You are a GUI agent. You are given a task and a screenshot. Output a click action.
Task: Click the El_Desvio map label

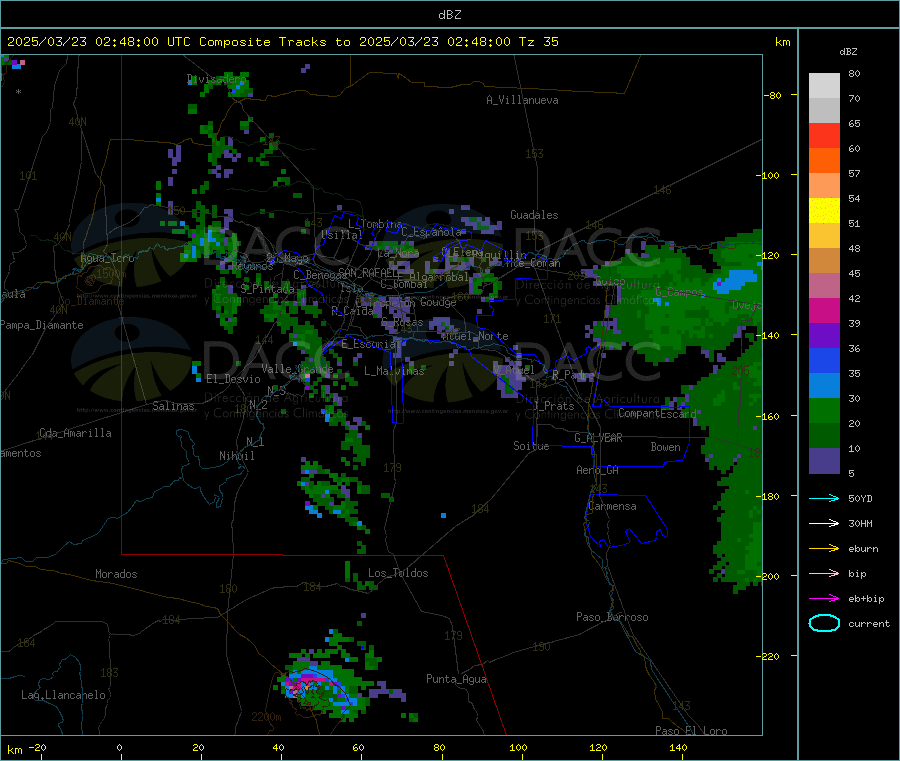pyautogui.click(x=233, y=379)
